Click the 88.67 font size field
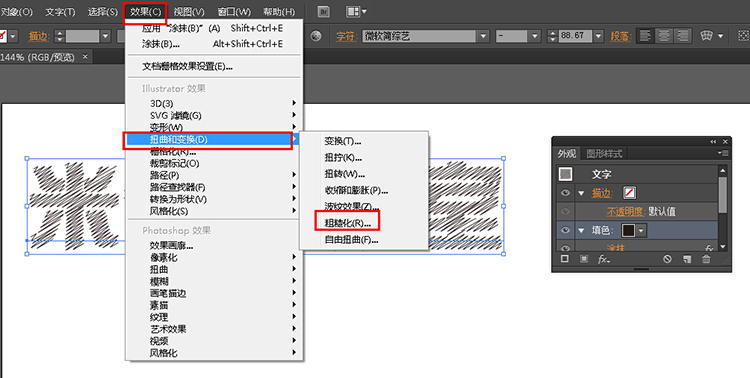 tap(575, 36)
